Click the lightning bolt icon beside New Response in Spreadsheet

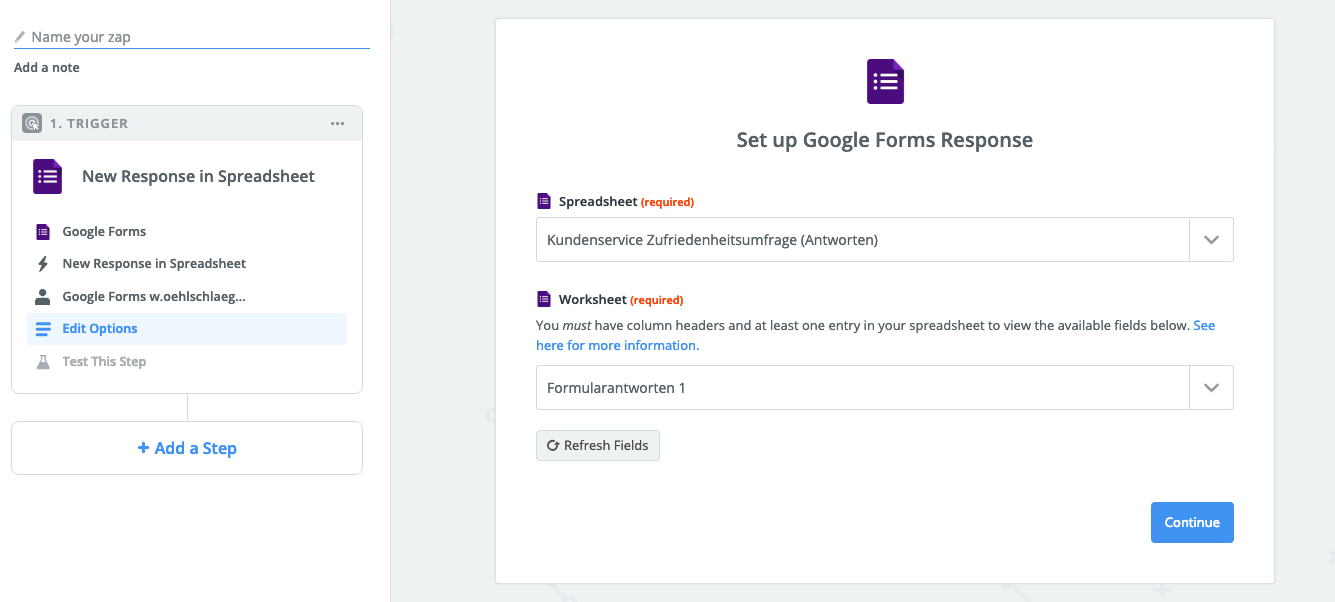(x=41, y=263)
